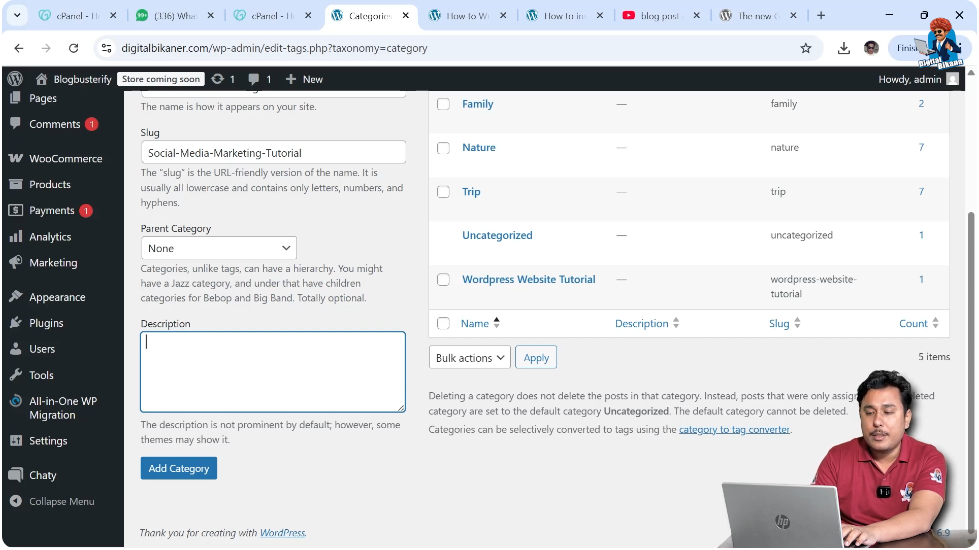979x550 pixels.
Task: Open Settings sidebar icon
Action: point(16,440)
